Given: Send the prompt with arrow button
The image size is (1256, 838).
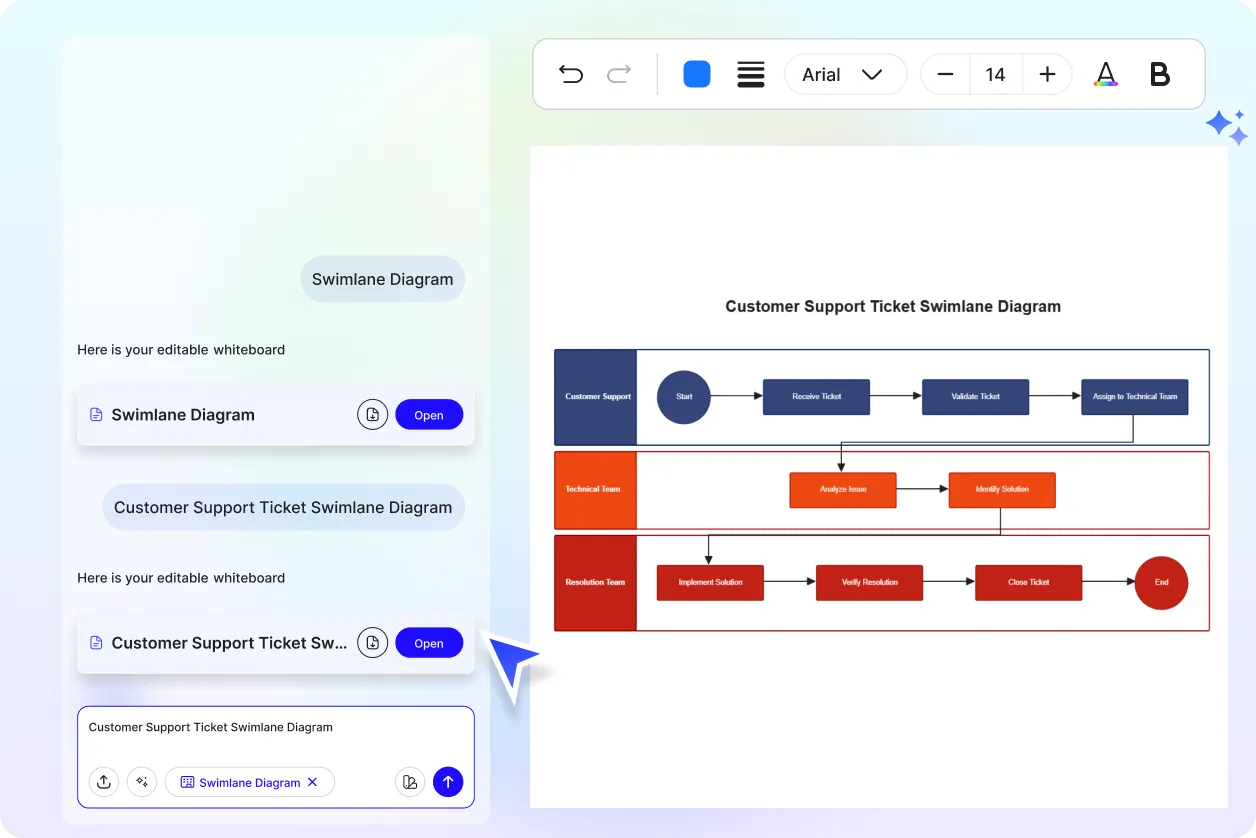Looking at the screenshot, I should 448,782.
